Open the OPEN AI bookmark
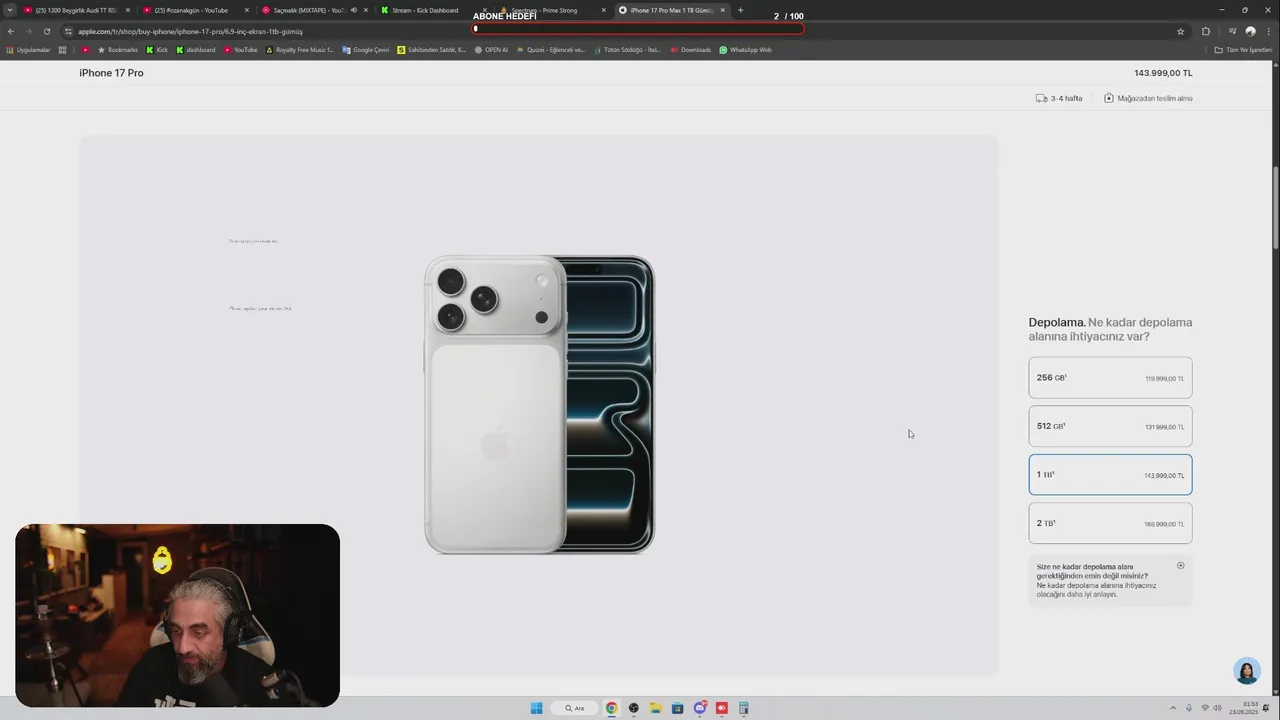Screen dimensions: 1280x720 [491, 50]
